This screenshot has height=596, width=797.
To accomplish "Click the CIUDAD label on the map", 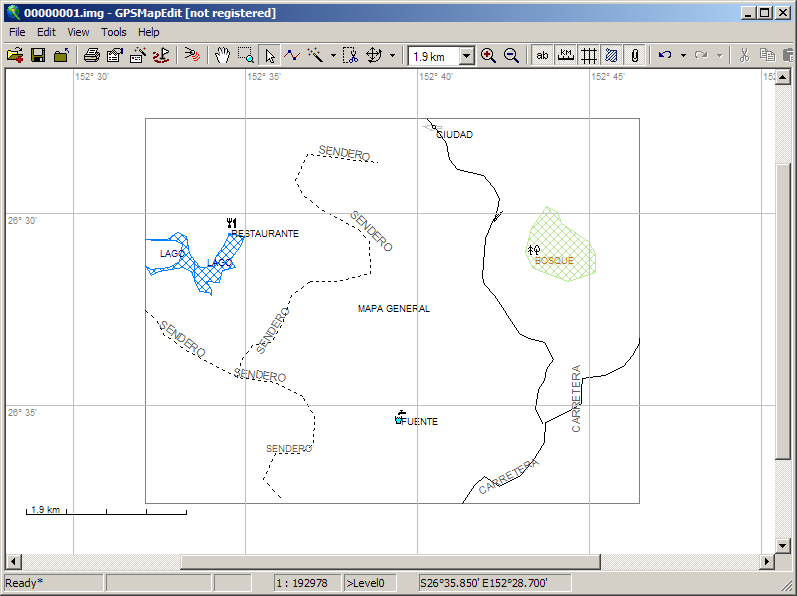I will (x=455, y=135).
